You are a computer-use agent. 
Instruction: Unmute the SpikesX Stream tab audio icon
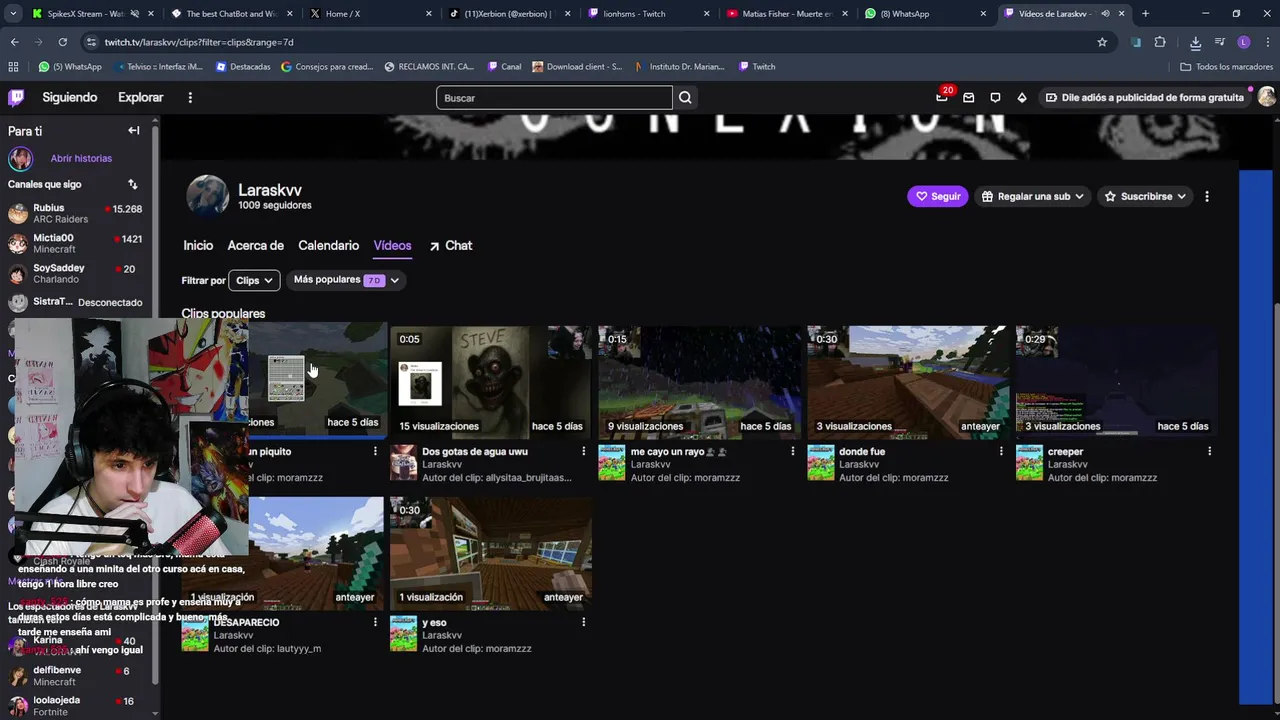tap(135, 14)
